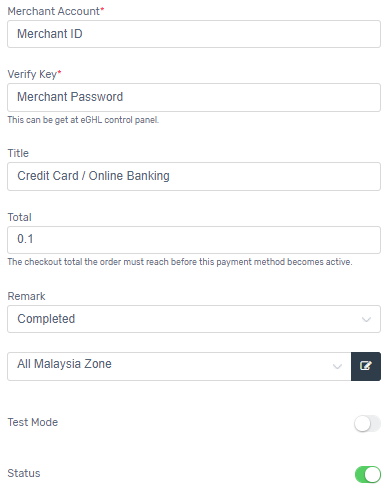Click the chevron arrow in zone selector
390x489 pixels.
click(x=337, y=366)
